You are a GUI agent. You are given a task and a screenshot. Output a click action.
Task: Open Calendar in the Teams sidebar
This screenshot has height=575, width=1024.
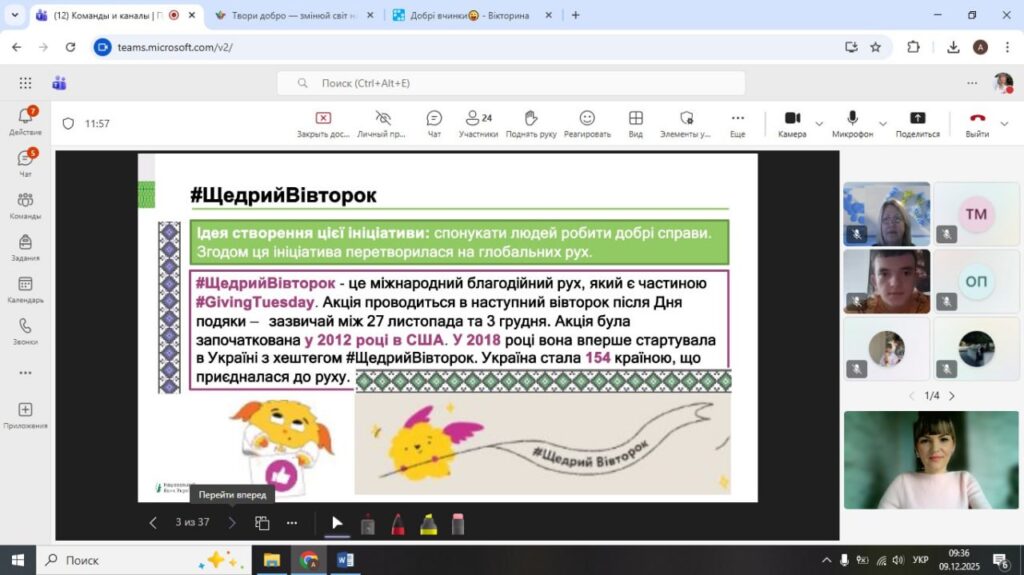point(25,289)
